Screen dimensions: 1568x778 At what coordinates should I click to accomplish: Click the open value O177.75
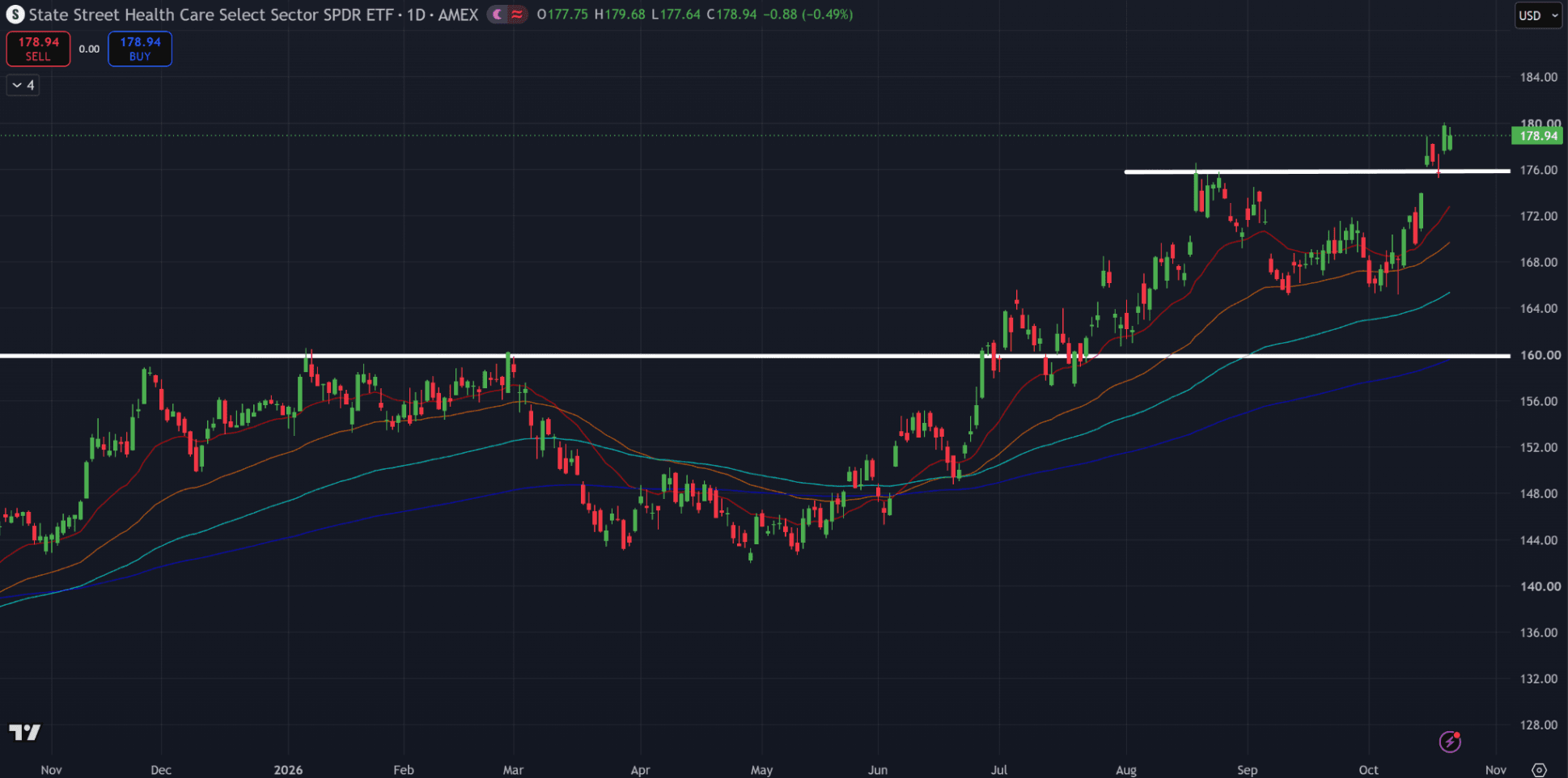point(562,15)
